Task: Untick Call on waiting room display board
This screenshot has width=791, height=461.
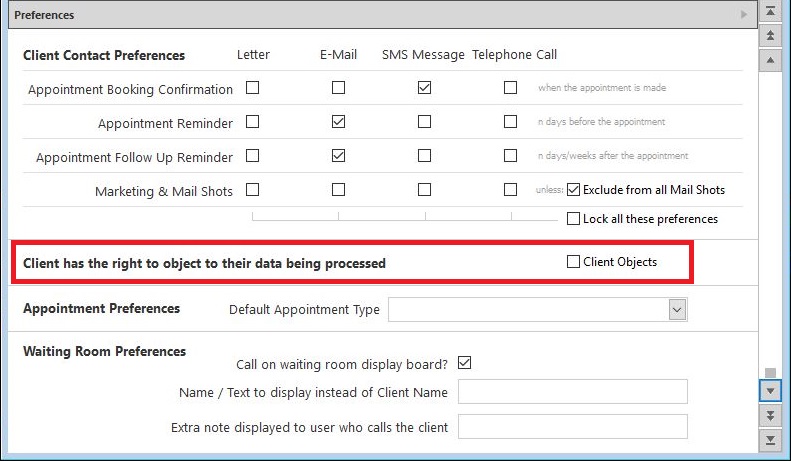Action: (x=465, y=363)
